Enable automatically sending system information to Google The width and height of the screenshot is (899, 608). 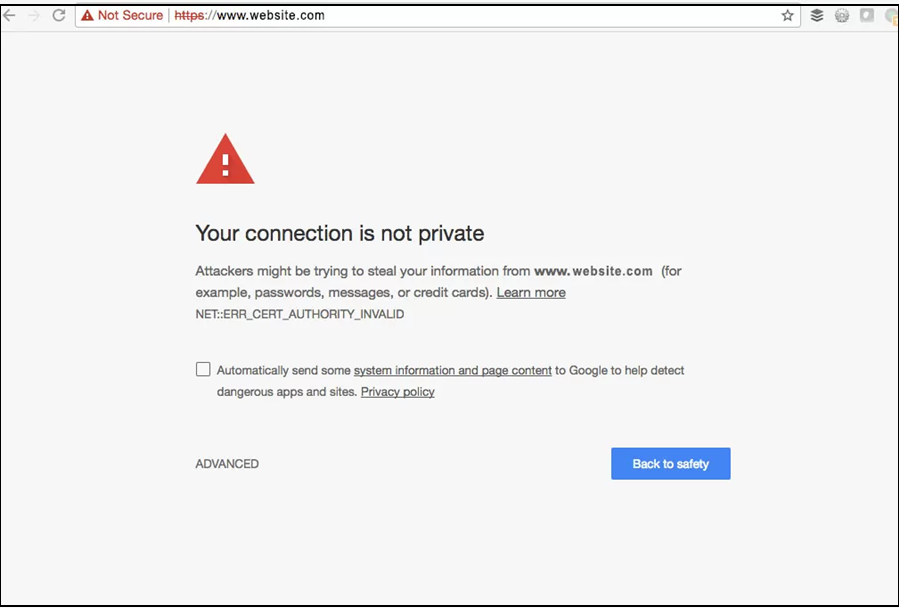point(203,369)
